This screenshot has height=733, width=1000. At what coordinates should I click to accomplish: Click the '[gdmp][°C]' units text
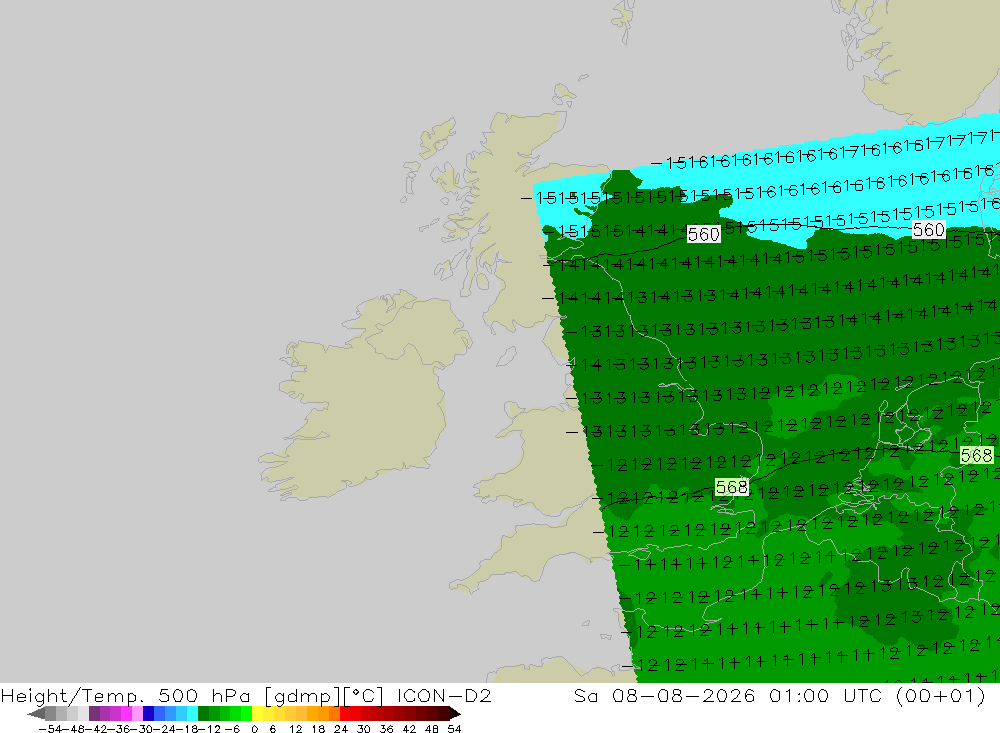click(324, 696)
